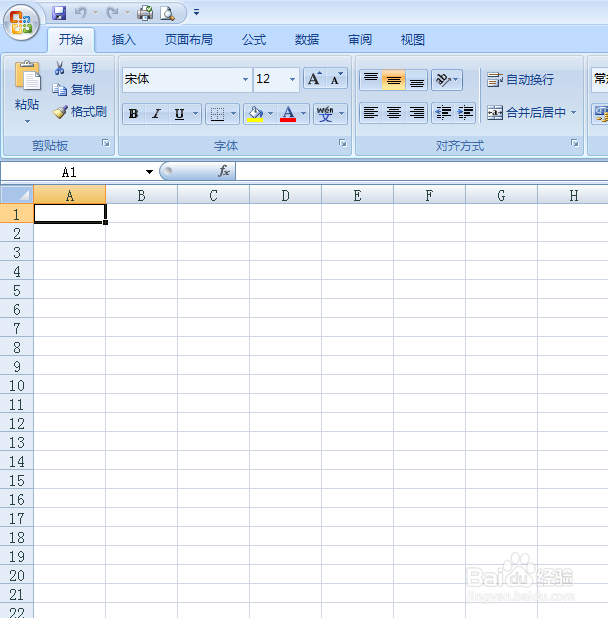Open the 剪贴板 dialog launcher
The height and width of the screenshot is (618, 608).
pos(106,143)
